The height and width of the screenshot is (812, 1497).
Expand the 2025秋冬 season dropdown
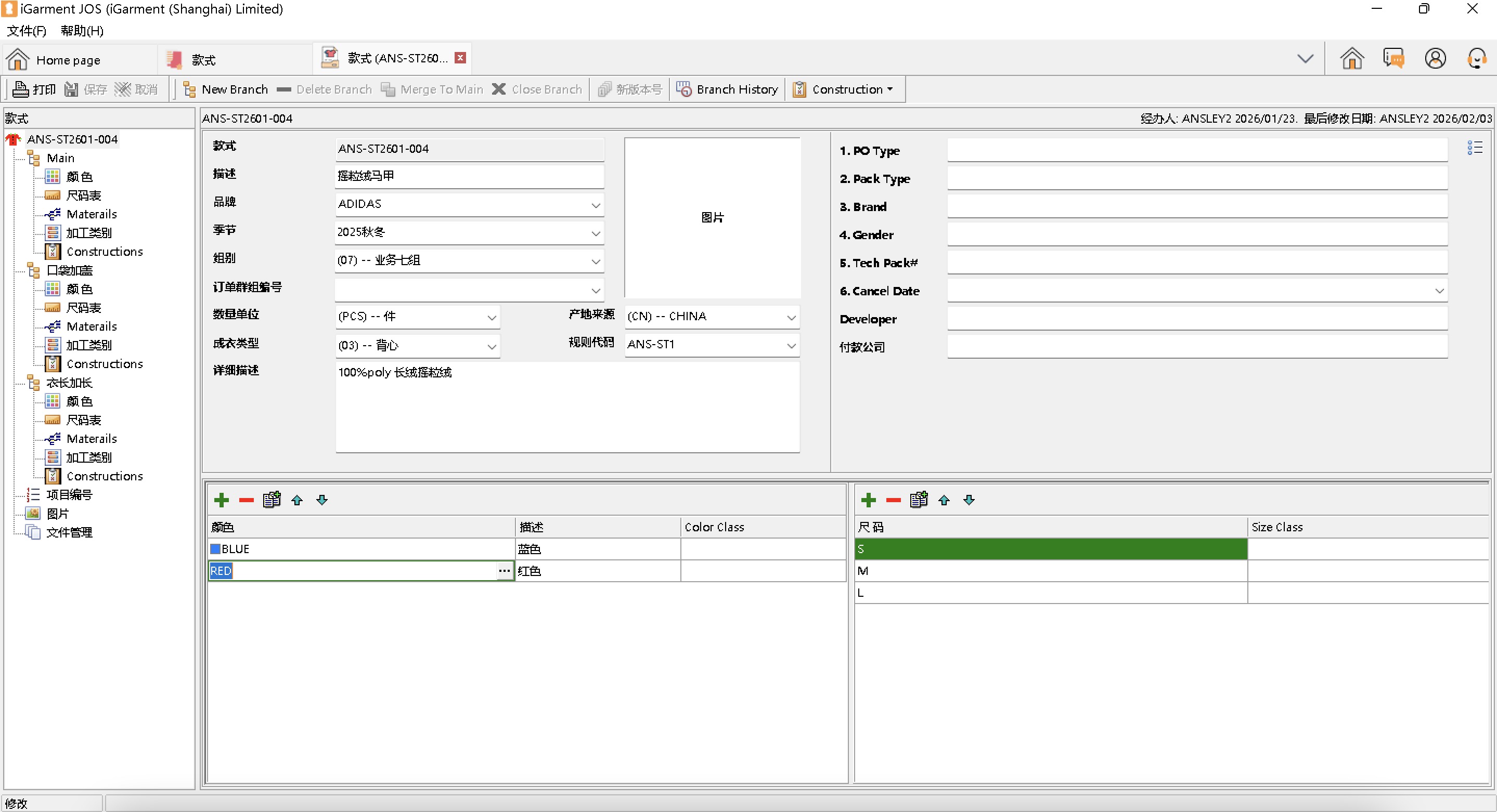coord(596,233)
